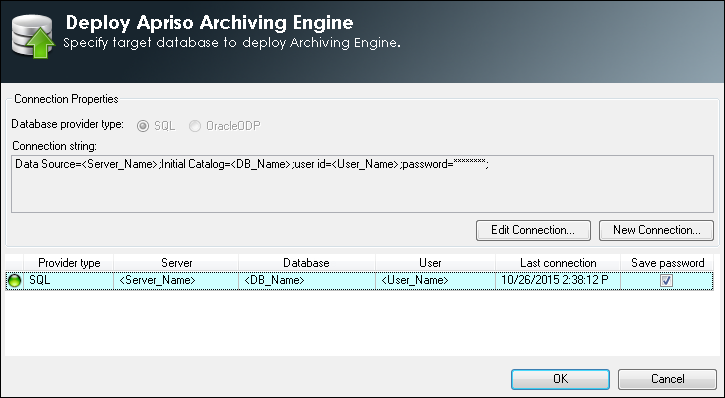The width and height of the screenshot is (725, 398).
Task: Open the Edit Connection dialog
Action: tap(533, 230)
